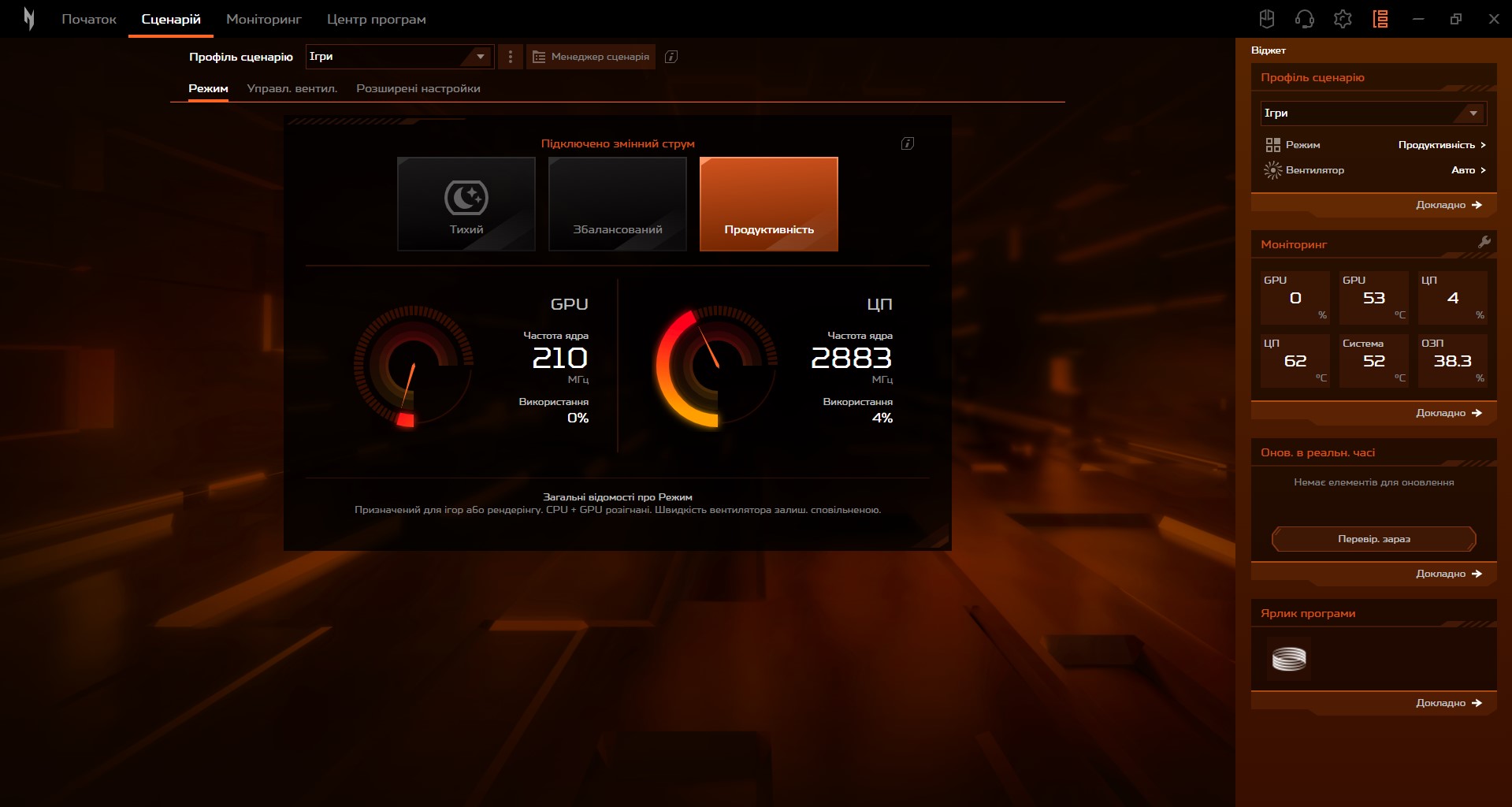The height and width of the screenshot is (807, 1512).
Task: Open the Менеджер сценарія button
Action: tap(591, 57)
